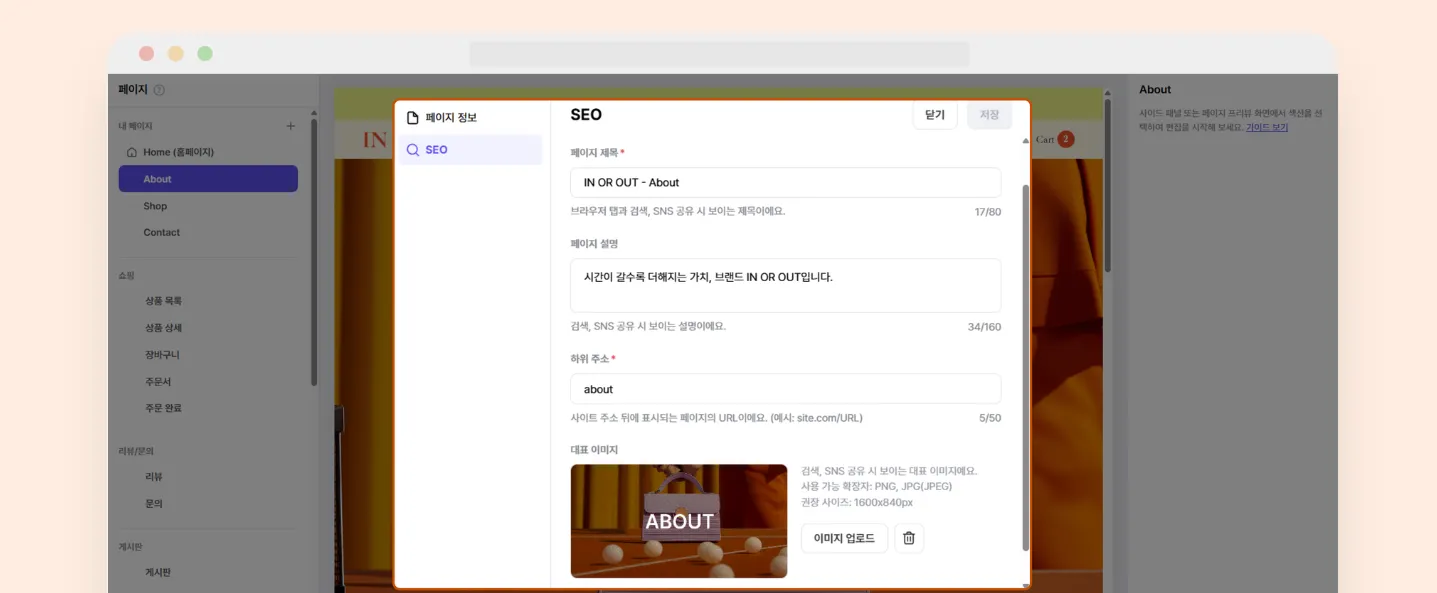Click the document icon of 페이지 정보

tap(412, 118)
